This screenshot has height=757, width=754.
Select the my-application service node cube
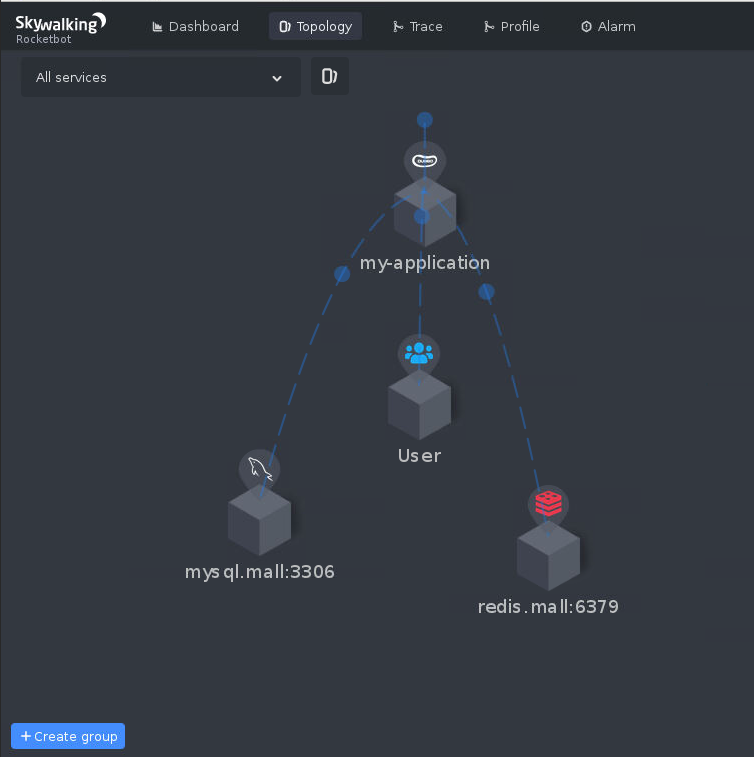[425, 212]
